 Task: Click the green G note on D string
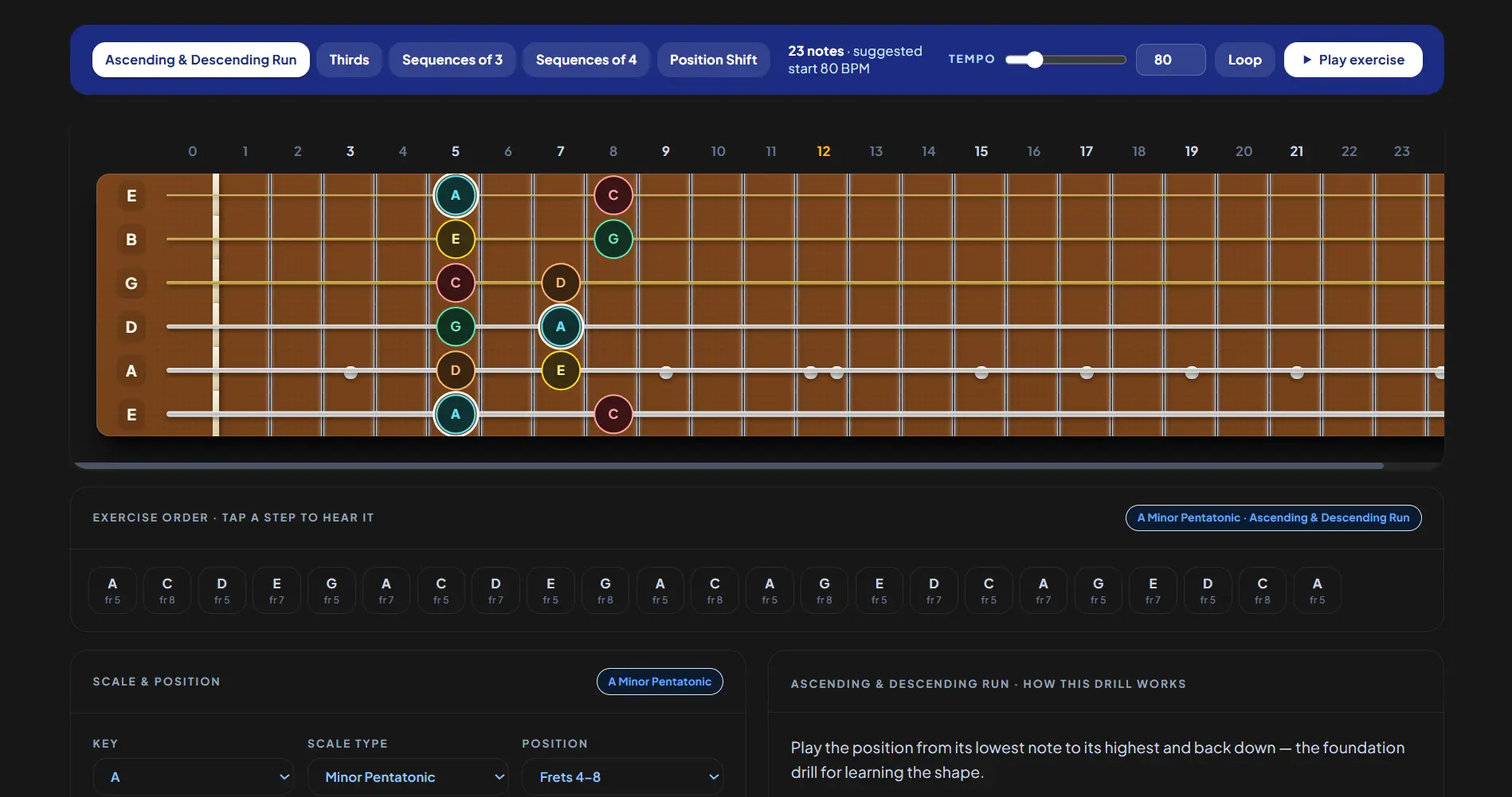[456, 326]
